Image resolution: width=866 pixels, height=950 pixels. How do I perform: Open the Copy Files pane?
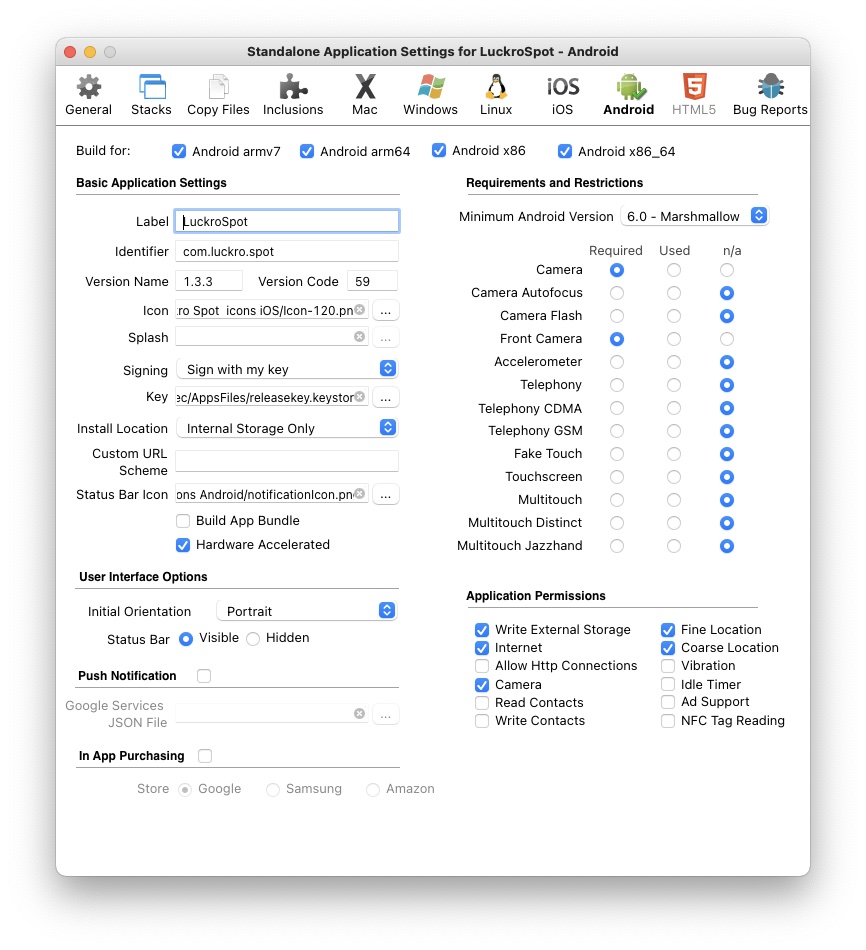[x=218, y=96]
